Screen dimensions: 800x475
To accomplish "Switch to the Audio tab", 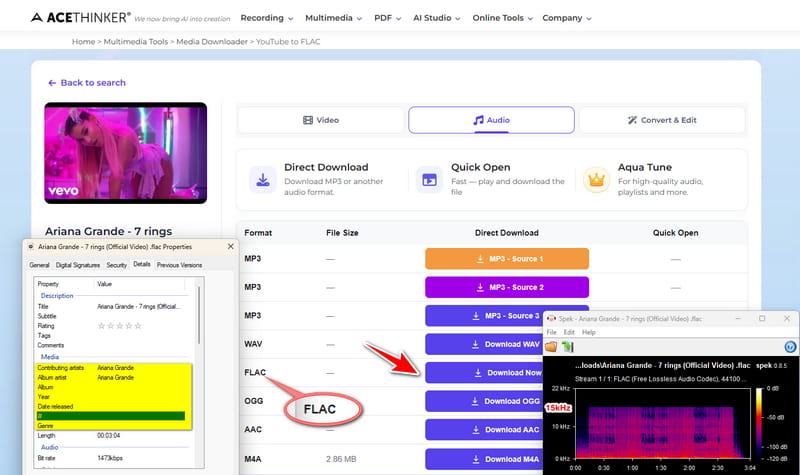I will click(x=491, y=120).
